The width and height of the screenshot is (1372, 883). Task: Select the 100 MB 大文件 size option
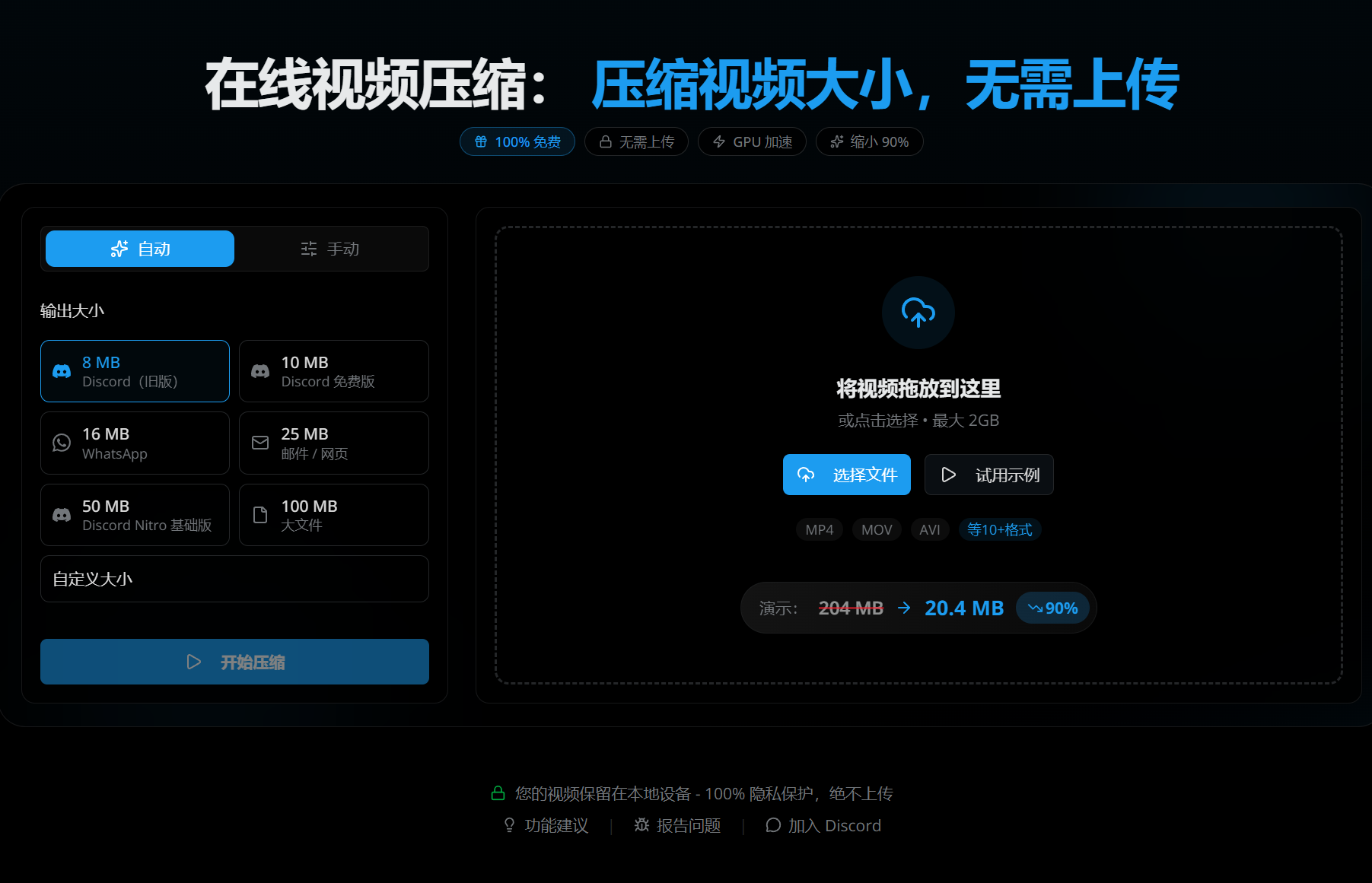click(x=333, y=515)
